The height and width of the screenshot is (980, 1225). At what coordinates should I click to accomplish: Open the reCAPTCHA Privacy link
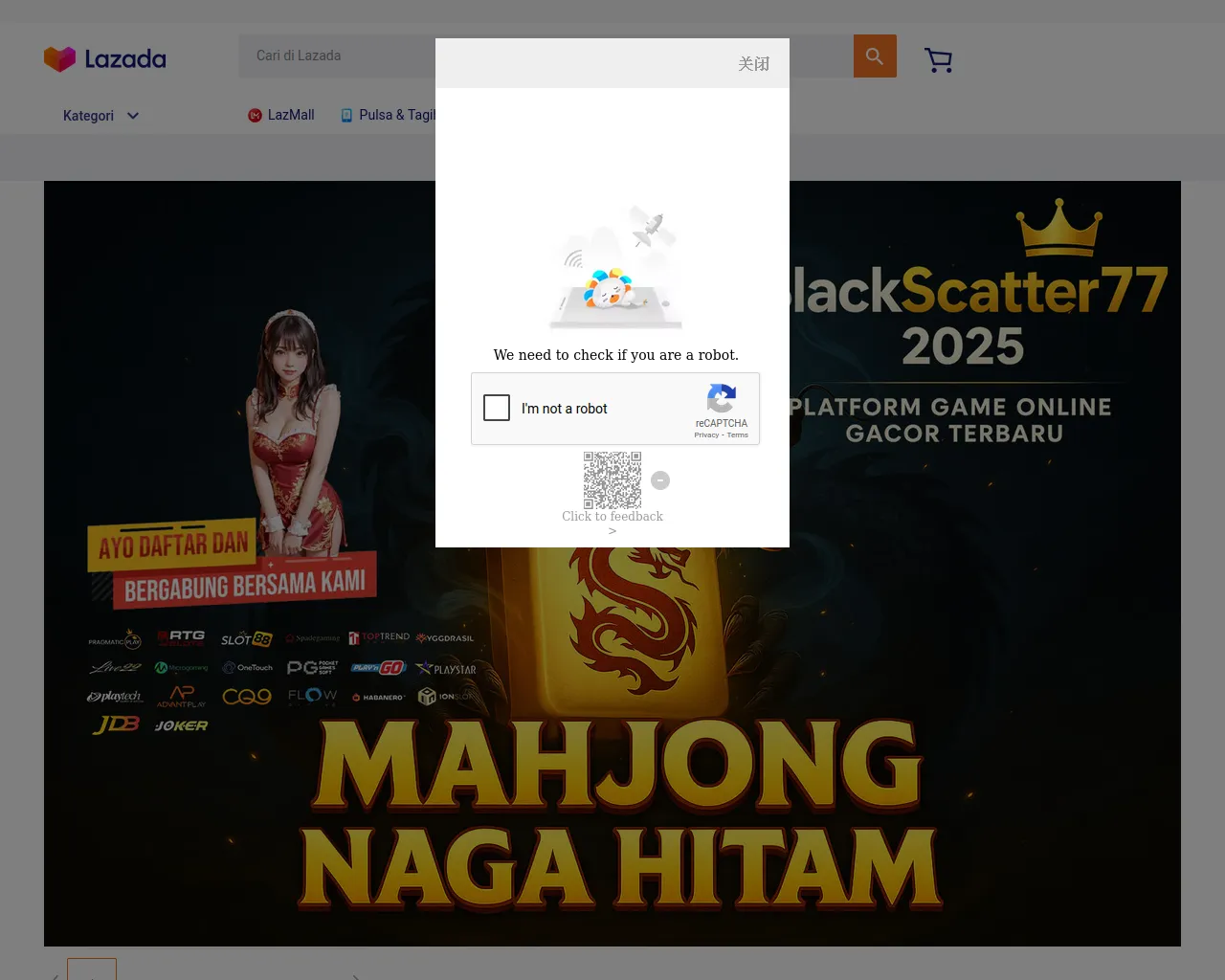[x=706, y=435]
